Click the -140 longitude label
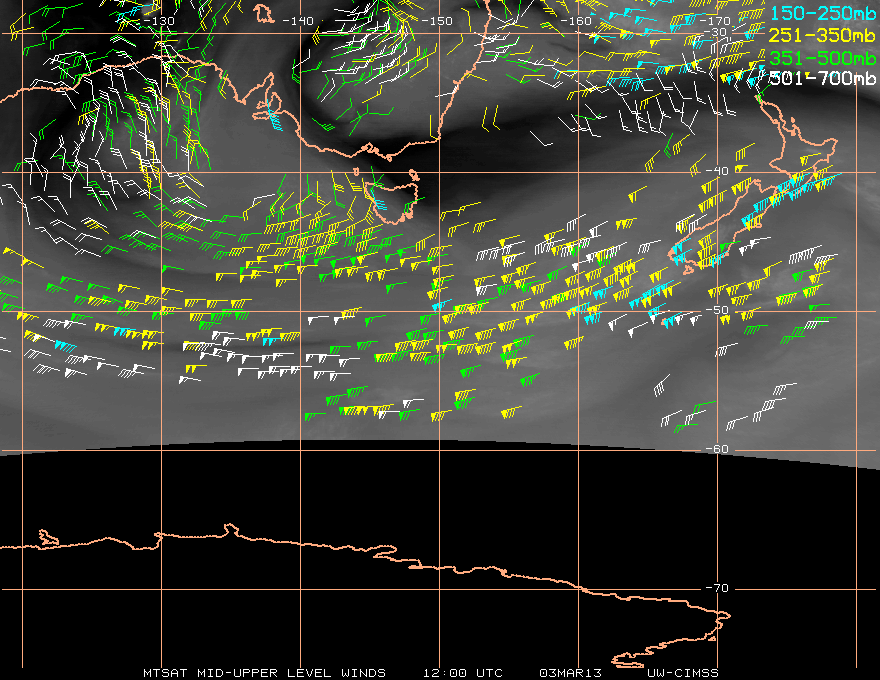The width and height of the screenshot is (880, 680). tap(297, 21)
